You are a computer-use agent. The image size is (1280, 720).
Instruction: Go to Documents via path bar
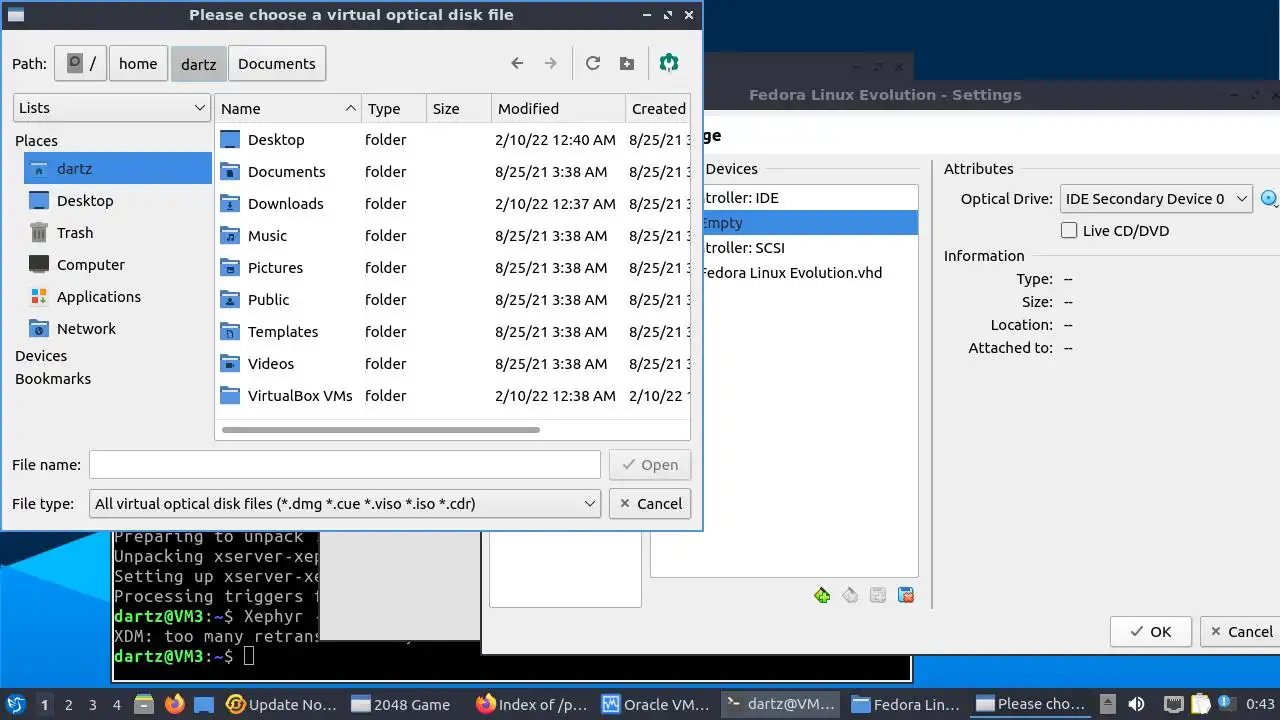click(x=277, y=63)
